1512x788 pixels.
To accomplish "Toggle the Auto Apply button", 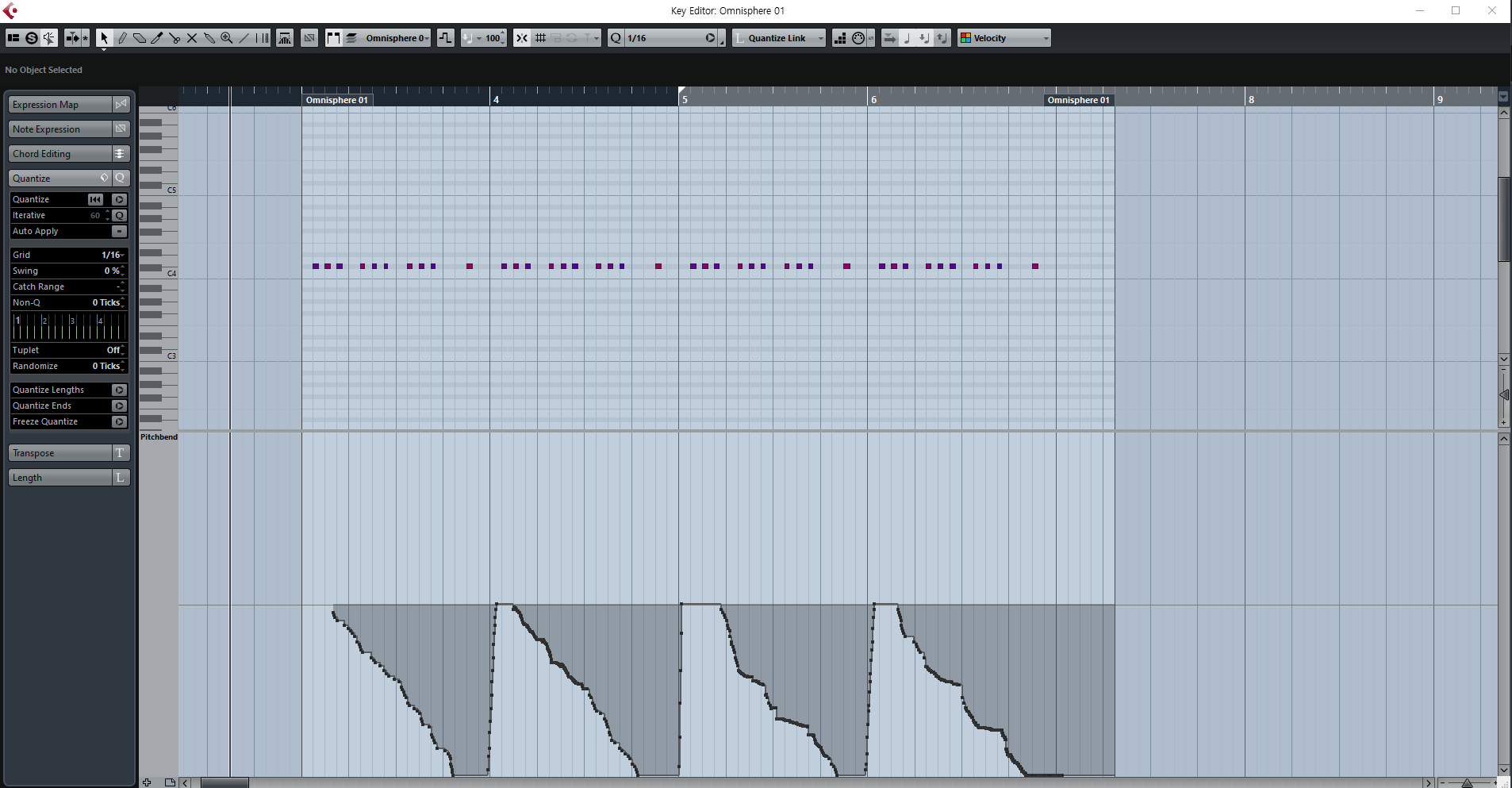I will click(x=119, y=231).
